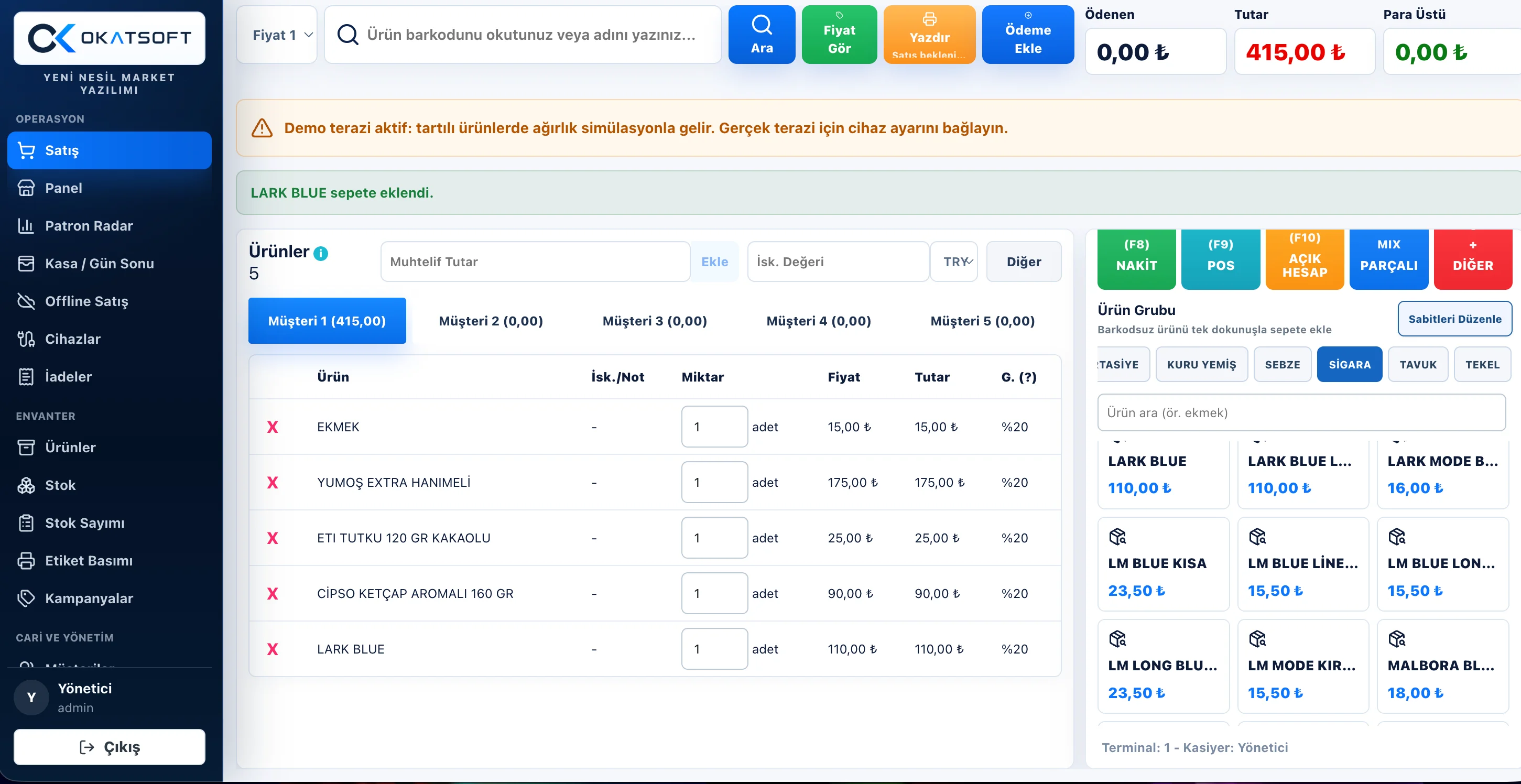Image resolution: width=1521 pixels, height=784 pixels.
Task: Click the Ürünler info icon
Action: 321,253
